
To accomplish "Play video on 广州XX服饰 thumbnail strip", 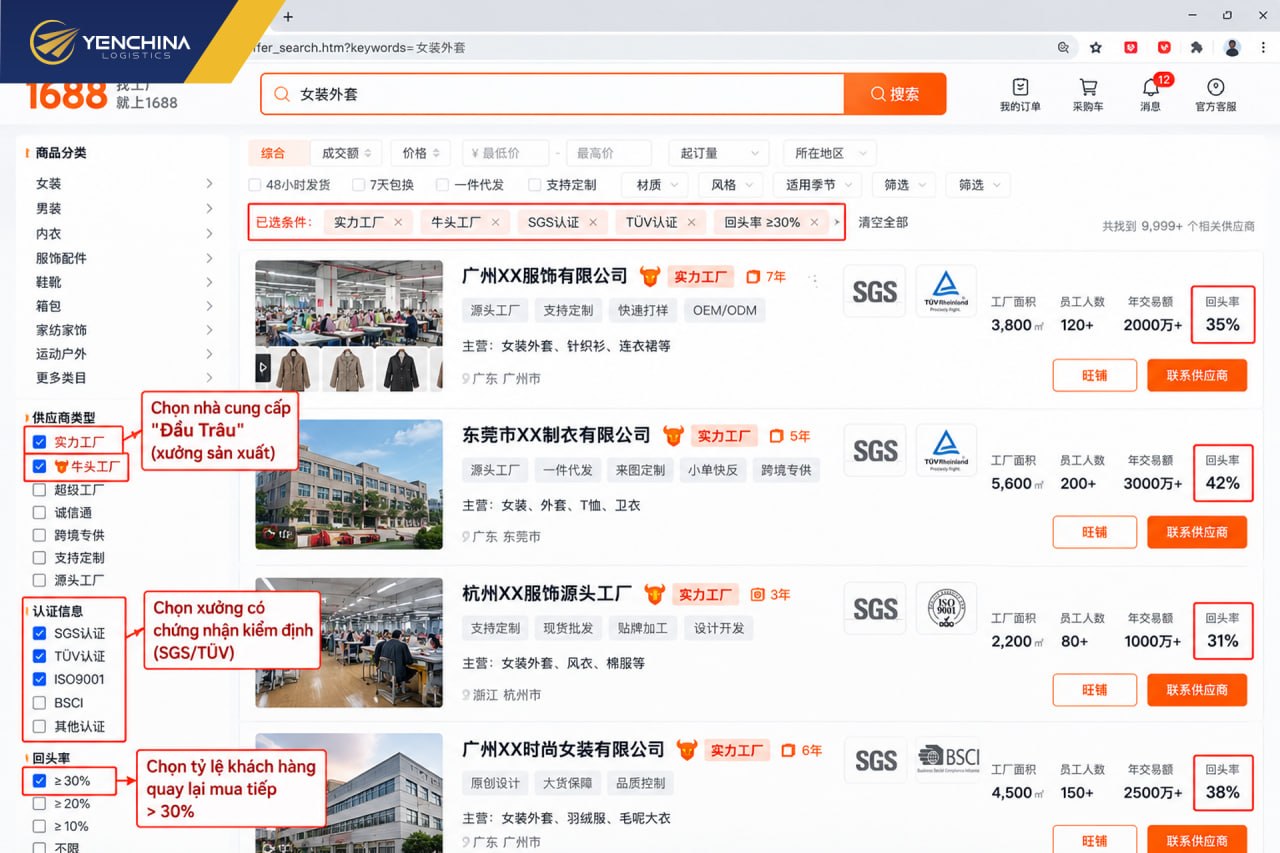I will click(264, 368).
